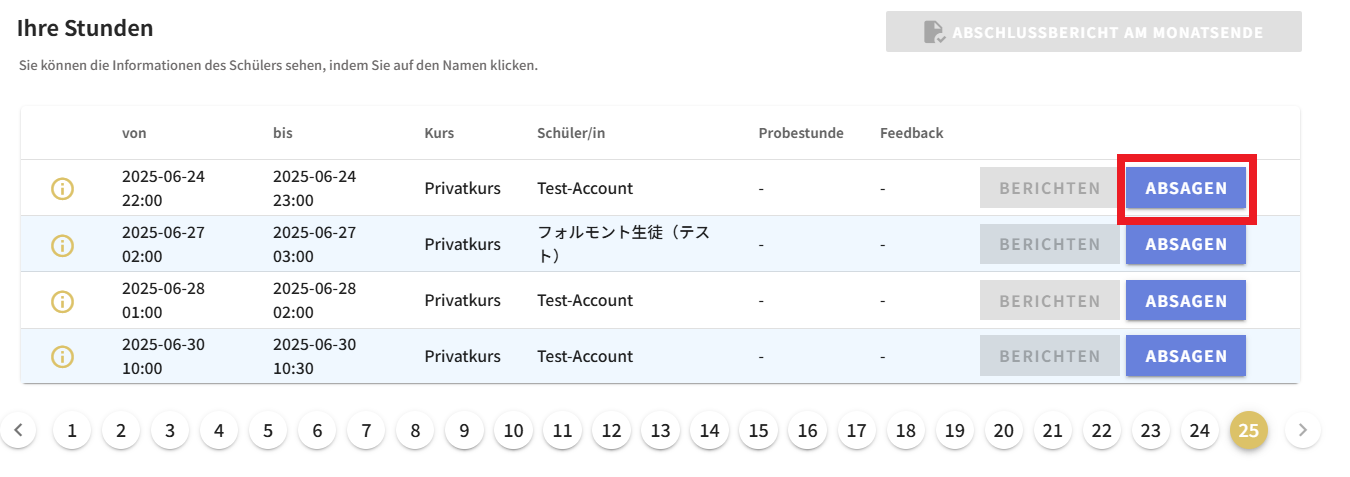Open student フォルモント生徒 name link

[623, 244]
